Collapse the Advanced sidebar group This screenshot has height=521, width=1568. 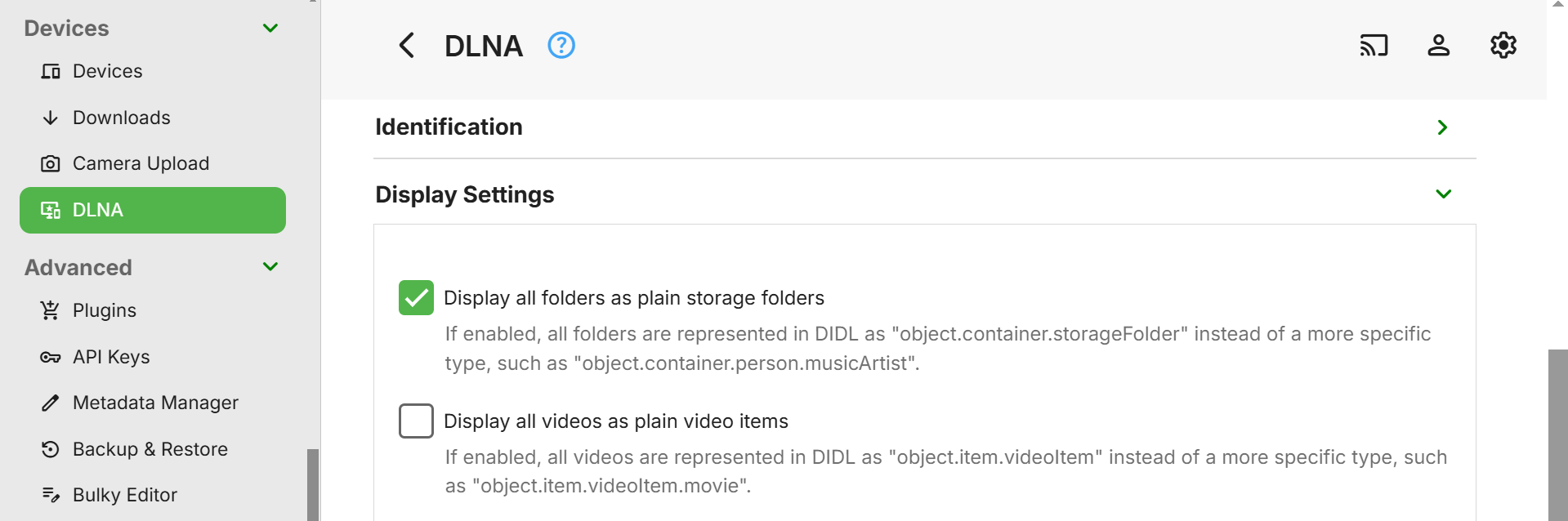270,267
